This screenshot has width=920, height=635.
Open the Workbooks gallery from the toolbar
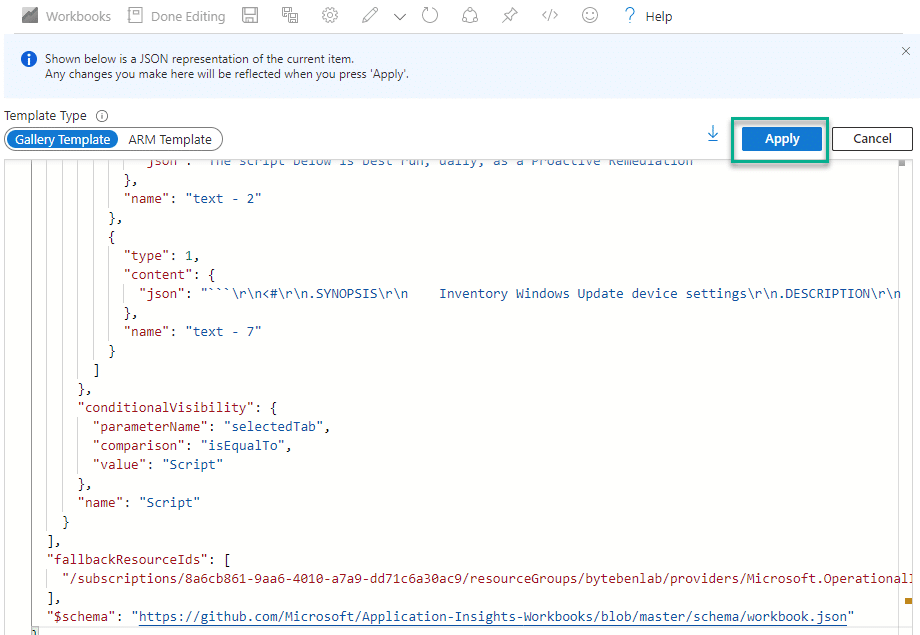(x=66, y=16)
